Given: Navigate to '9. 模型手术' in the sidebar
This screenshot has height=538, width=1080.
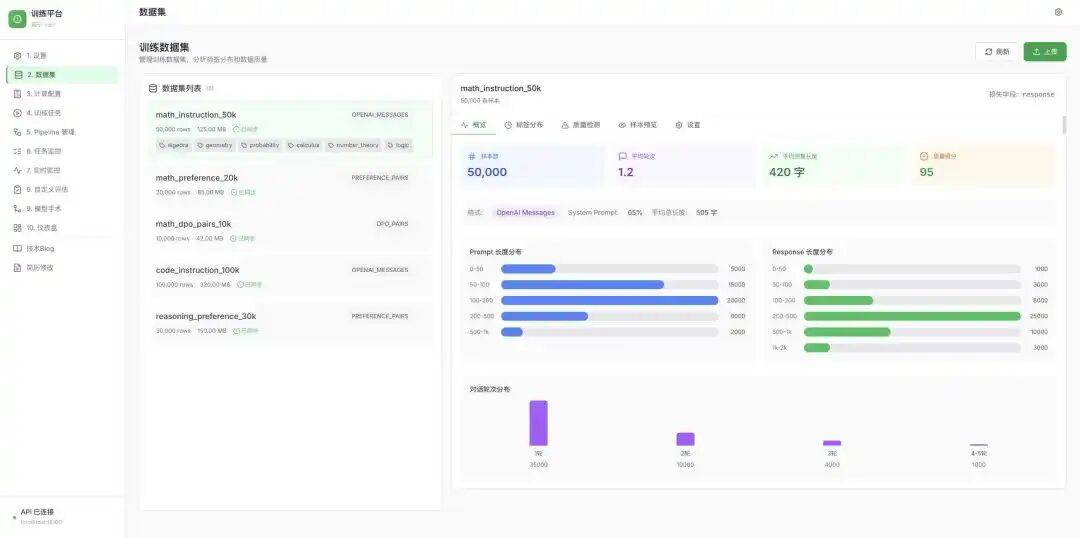Looking at the screenshot, I should [43, 209].
